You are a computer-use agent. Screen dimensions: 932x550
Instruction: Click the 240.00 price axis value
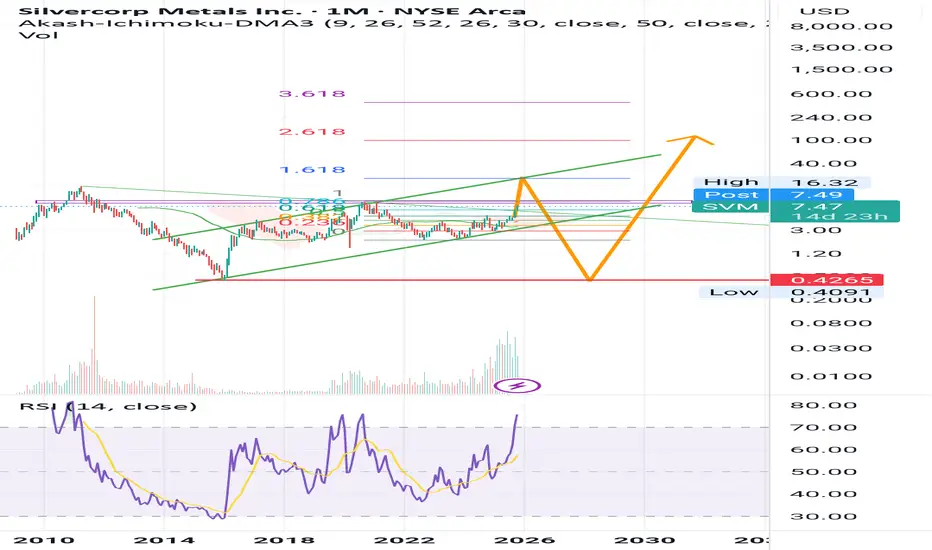pos(831,117)
